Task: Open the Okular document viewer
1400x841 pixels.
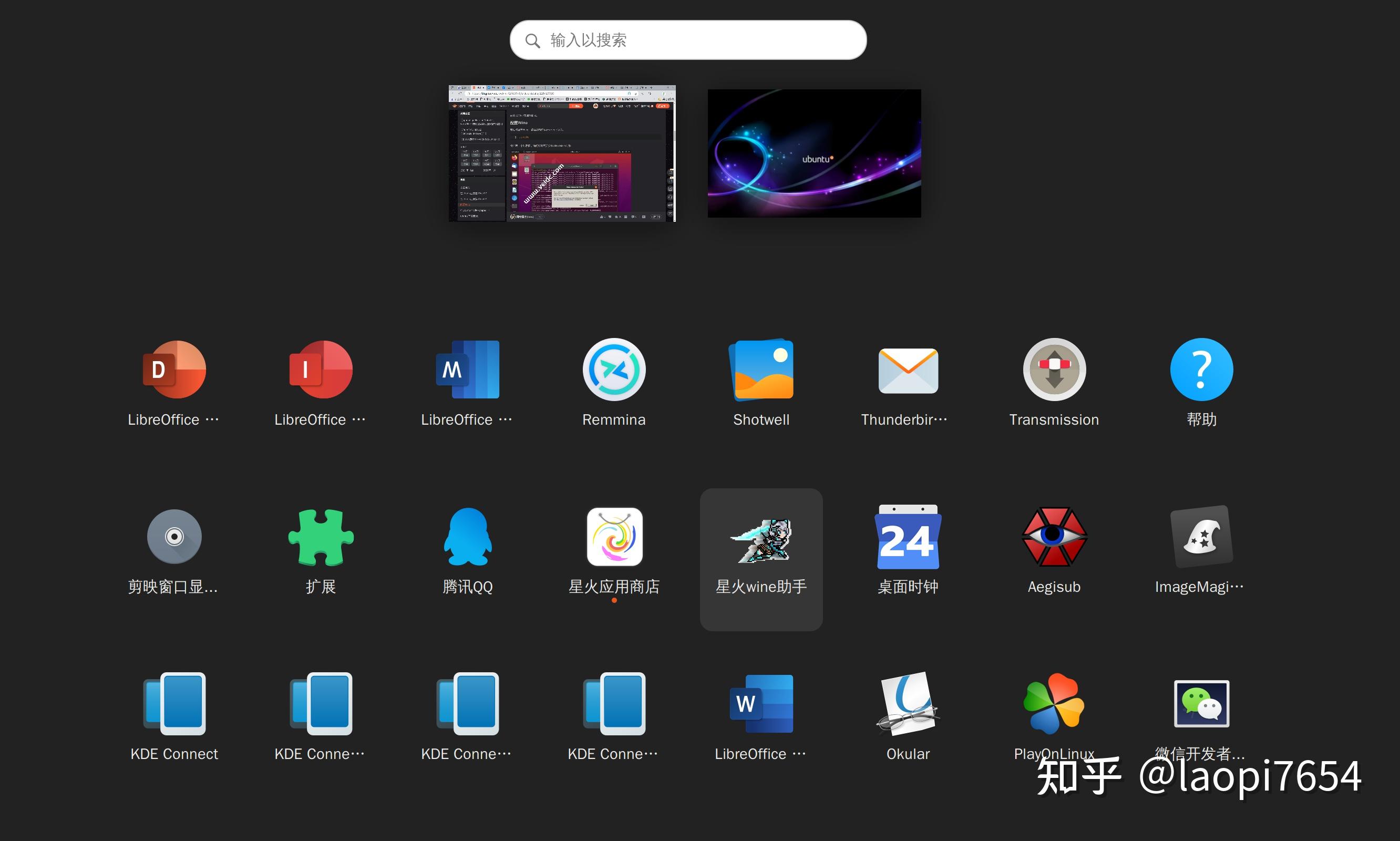Action: 907,704
